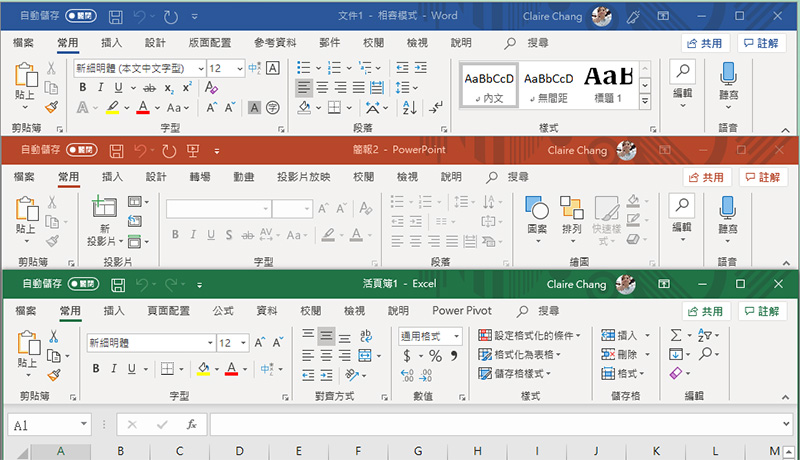The width and height of the screenshot is (800, 460).
Task: Expand Excel formula bar
Action: pyautogui.click(x=786, y=424)
